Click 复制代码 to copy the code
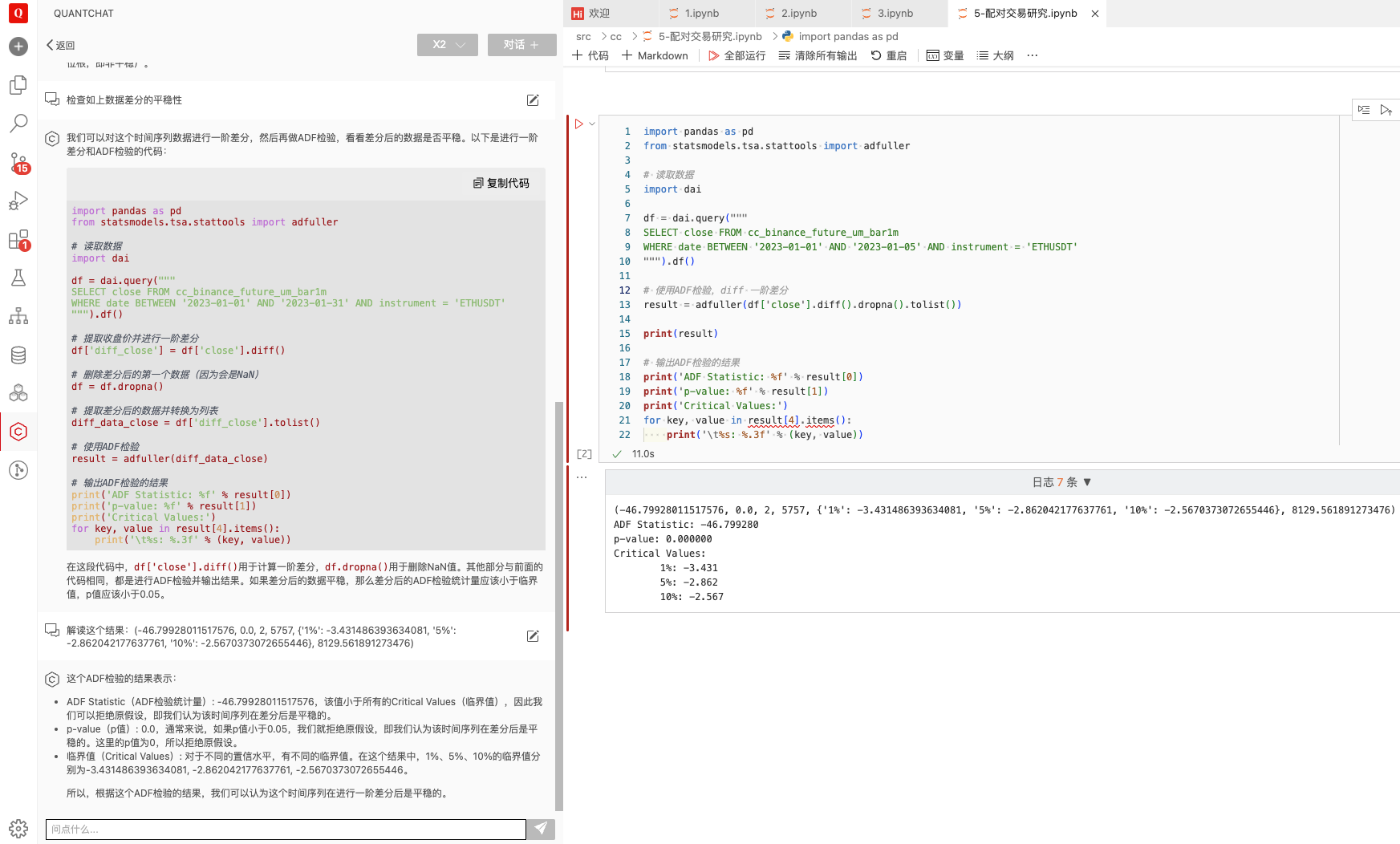 pos(501,183)
